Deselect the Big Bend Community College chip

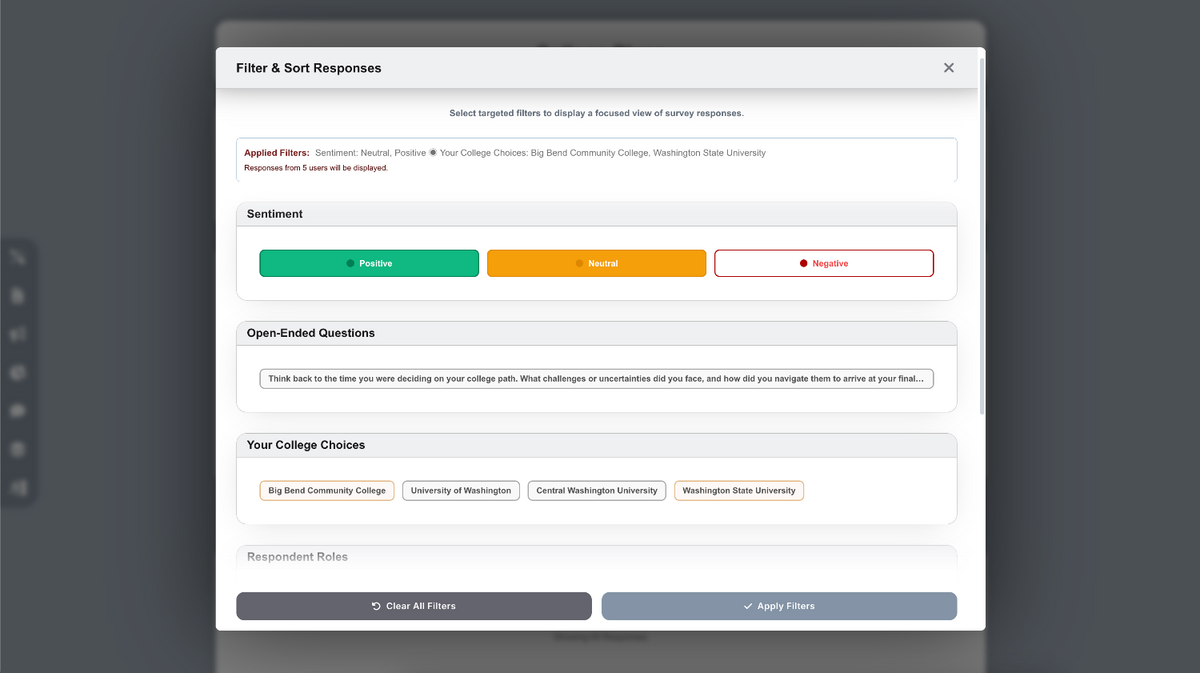coord(326,490)
